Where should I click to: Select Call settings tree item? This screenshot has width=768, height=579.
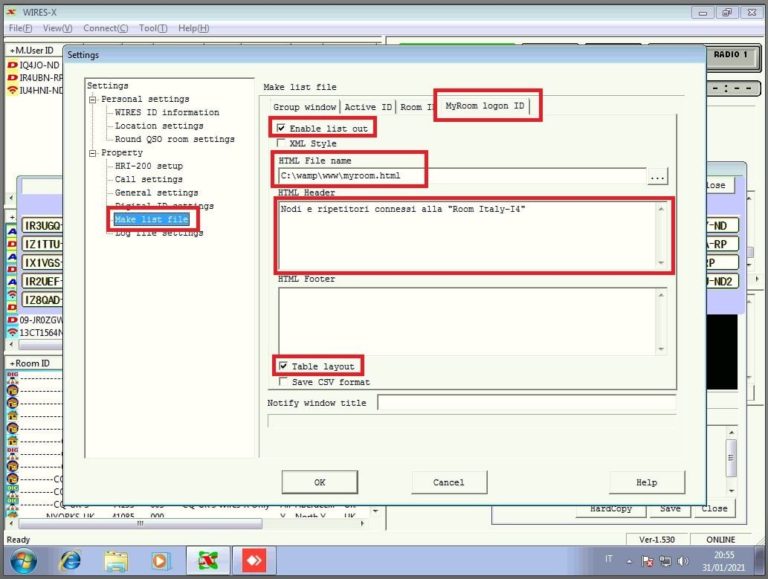(x=148, y=179)
